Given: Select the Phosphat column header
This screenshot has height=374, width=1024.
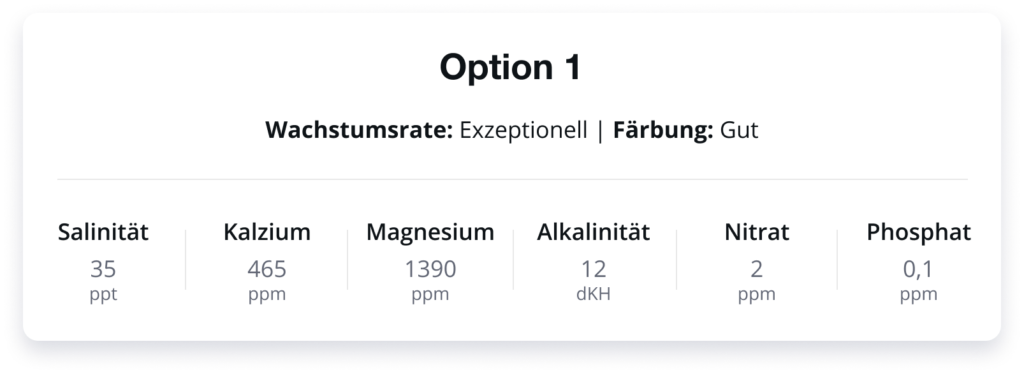Looking at the screenshot, I should click(x=919, y=232).
